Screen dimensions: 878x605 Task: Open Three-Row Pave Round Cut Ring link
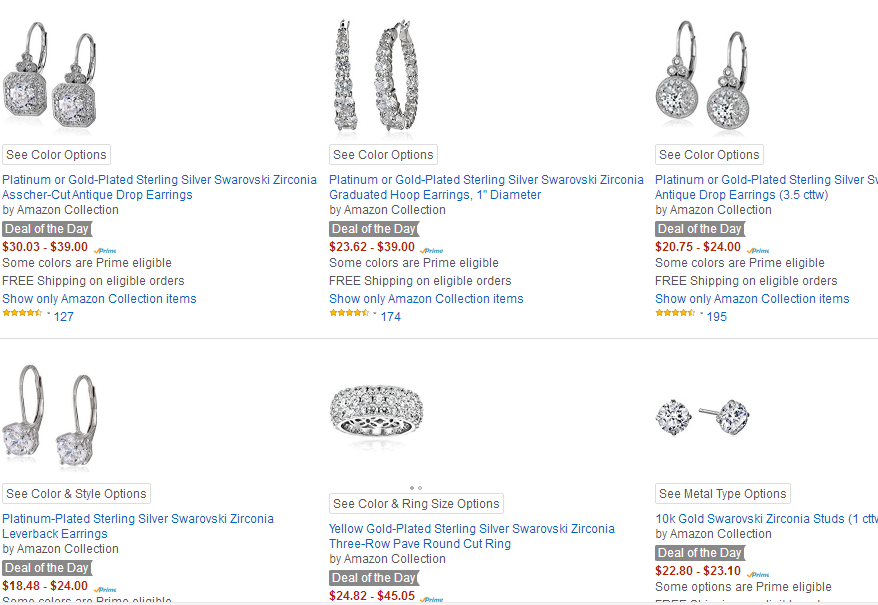point(420,544)
